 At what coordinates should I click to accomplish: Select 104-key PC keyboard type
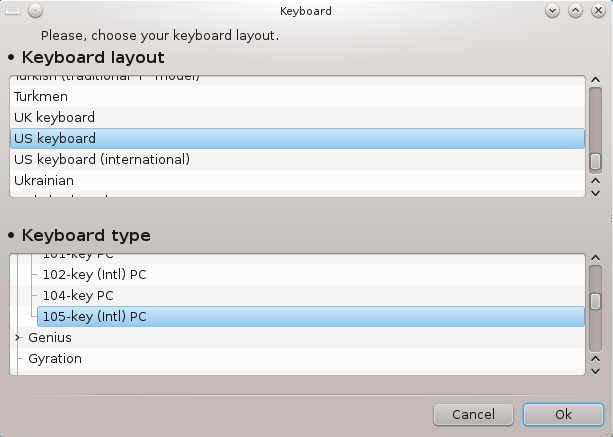311,296
